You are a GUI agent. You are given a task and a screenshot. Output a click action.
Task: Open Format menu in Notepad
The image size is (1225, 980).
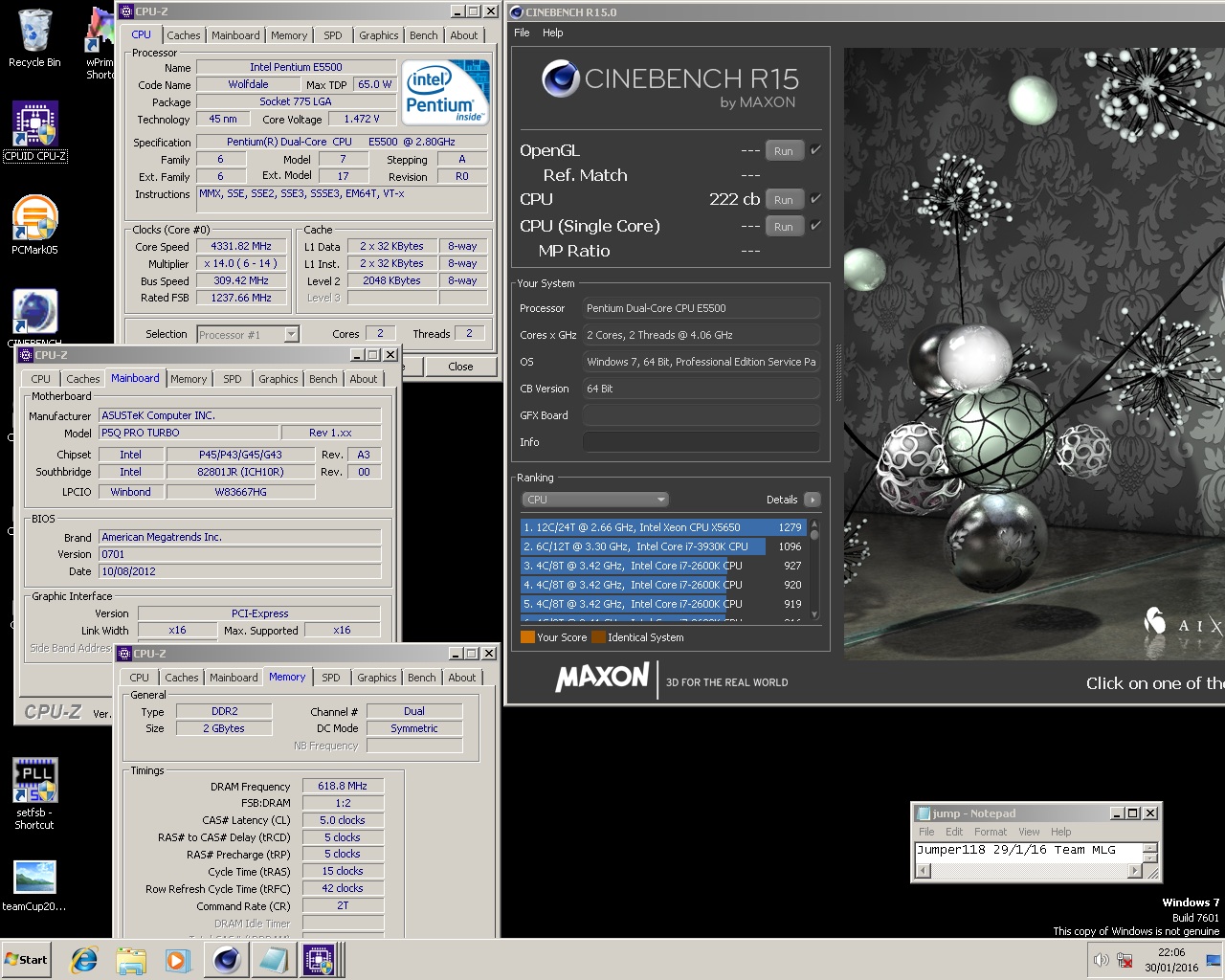(991, 832)
